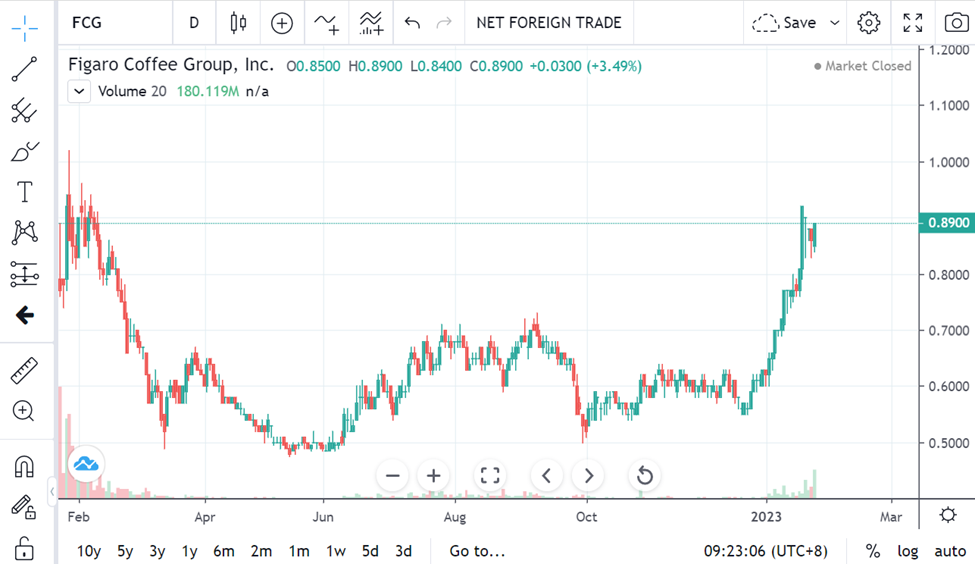The width and height of the screenshot is (975, 564).
Task: Set range to 1m
Action: pyautogui.click(x=299, y=551)
